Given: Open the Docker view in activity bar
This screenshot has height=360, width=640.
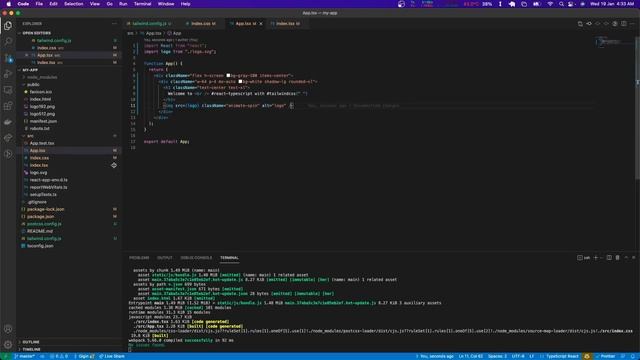Looking at the screenshot, I should pos(8,122).
